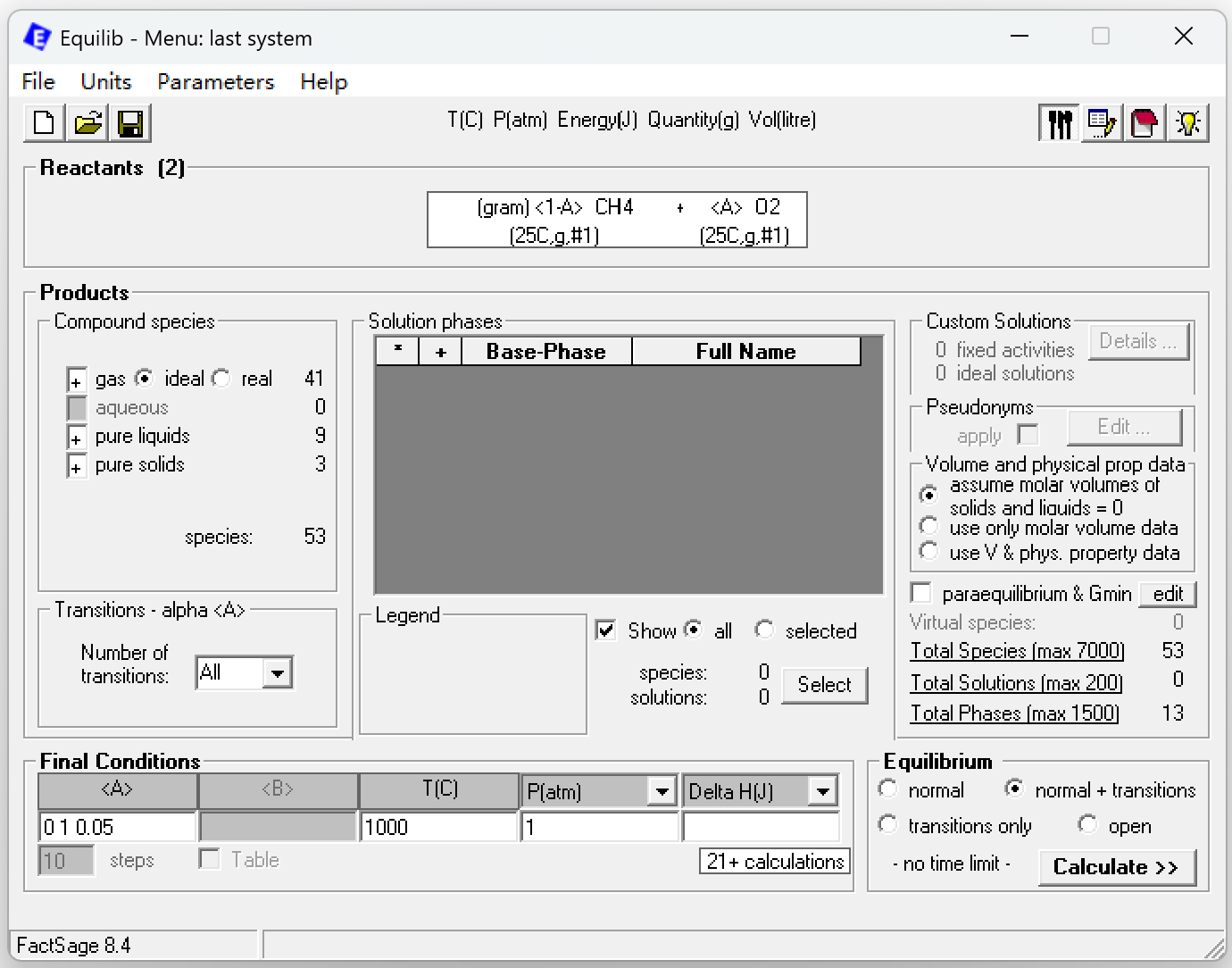The image size is (1232, 968).
Task: Expand the gas species list
Action: tap(77, 380)
